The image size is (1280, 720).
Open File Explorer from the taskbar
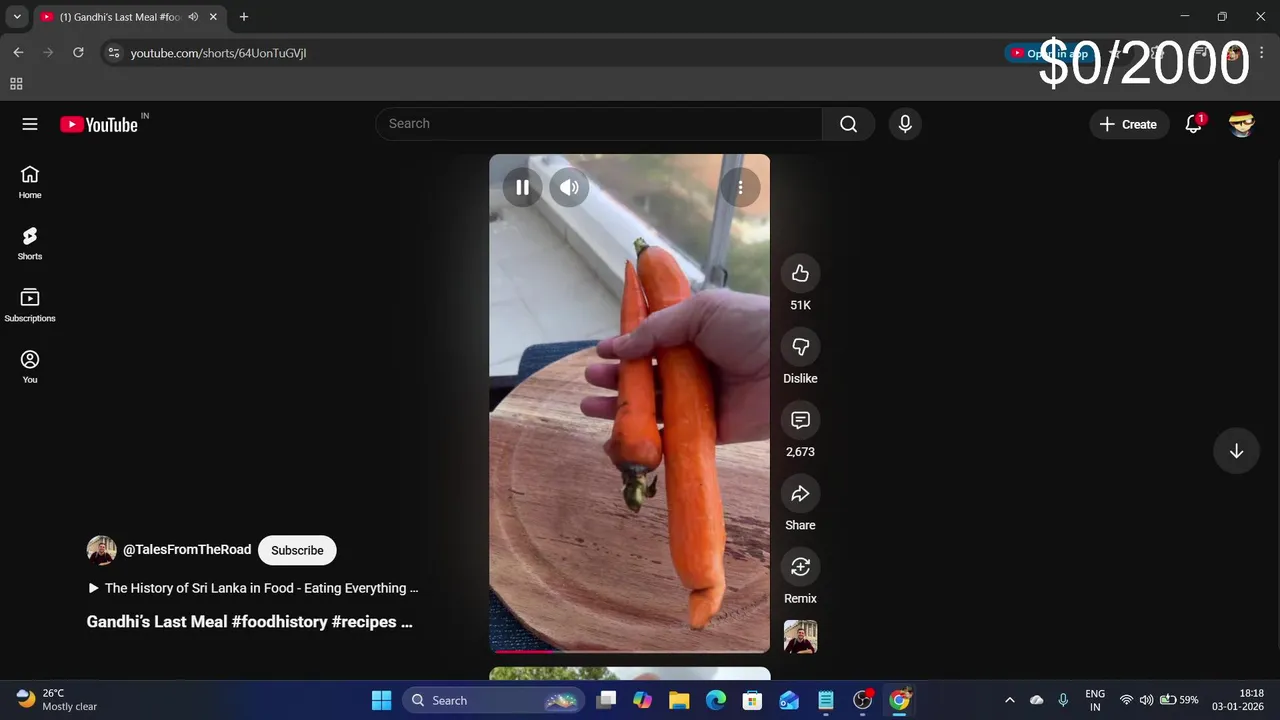679,700
